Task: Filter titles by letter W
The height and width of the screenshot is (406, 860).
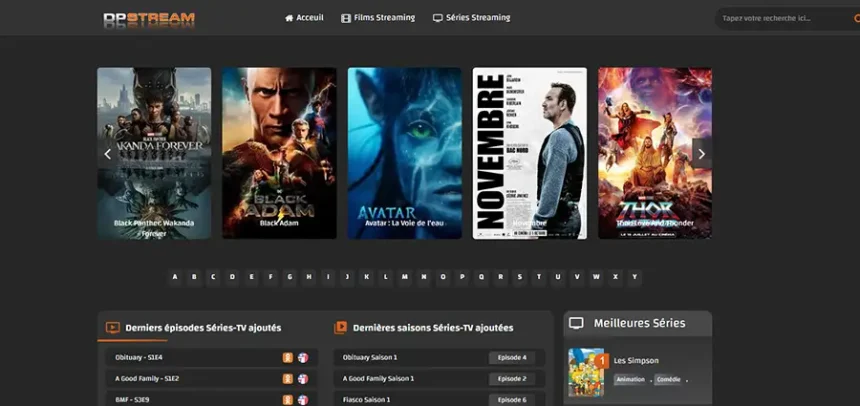Action: 596,277
